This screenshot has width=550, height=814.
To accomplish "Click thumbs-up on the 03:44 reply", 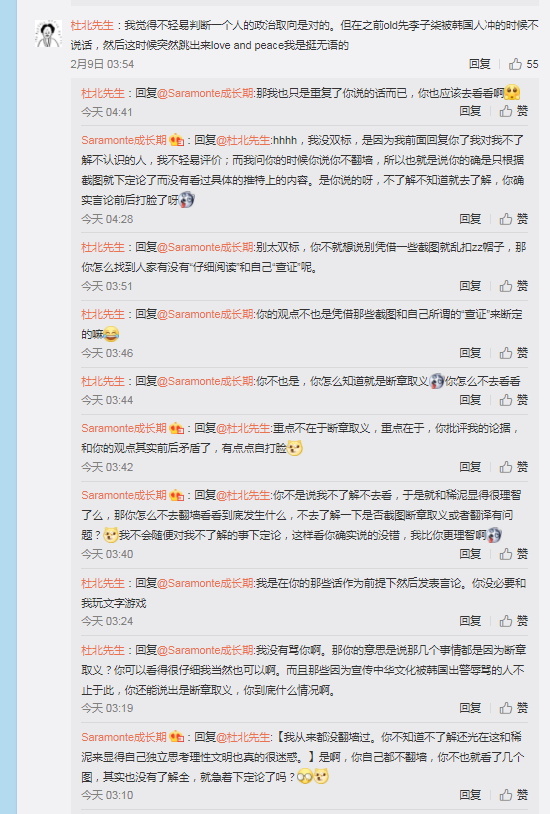I will tap(514, 400).
